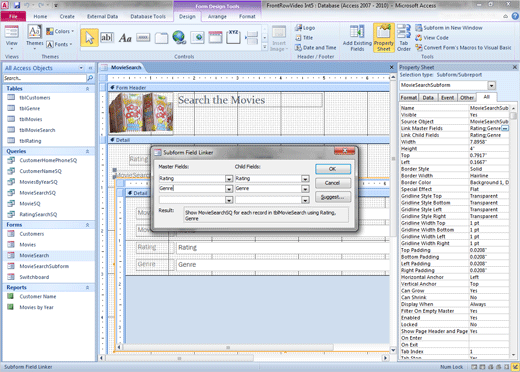Click the Save icon in quick access toolbar
Image resolution: width=520 pixels, height=372 pixels.
[17, 5]
